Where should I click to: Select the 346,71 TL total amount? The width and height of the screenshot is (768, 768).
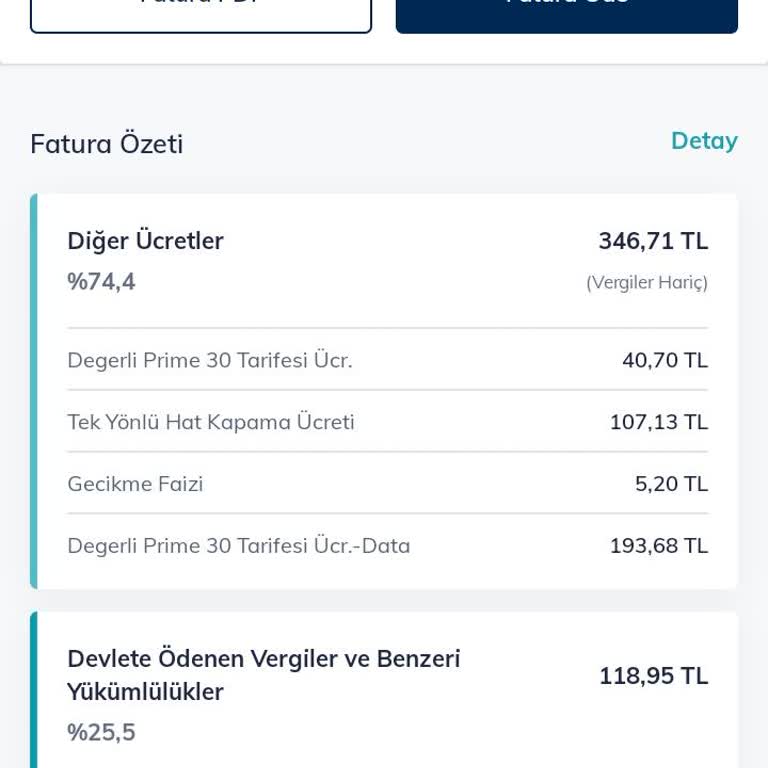tap(653, 241)
